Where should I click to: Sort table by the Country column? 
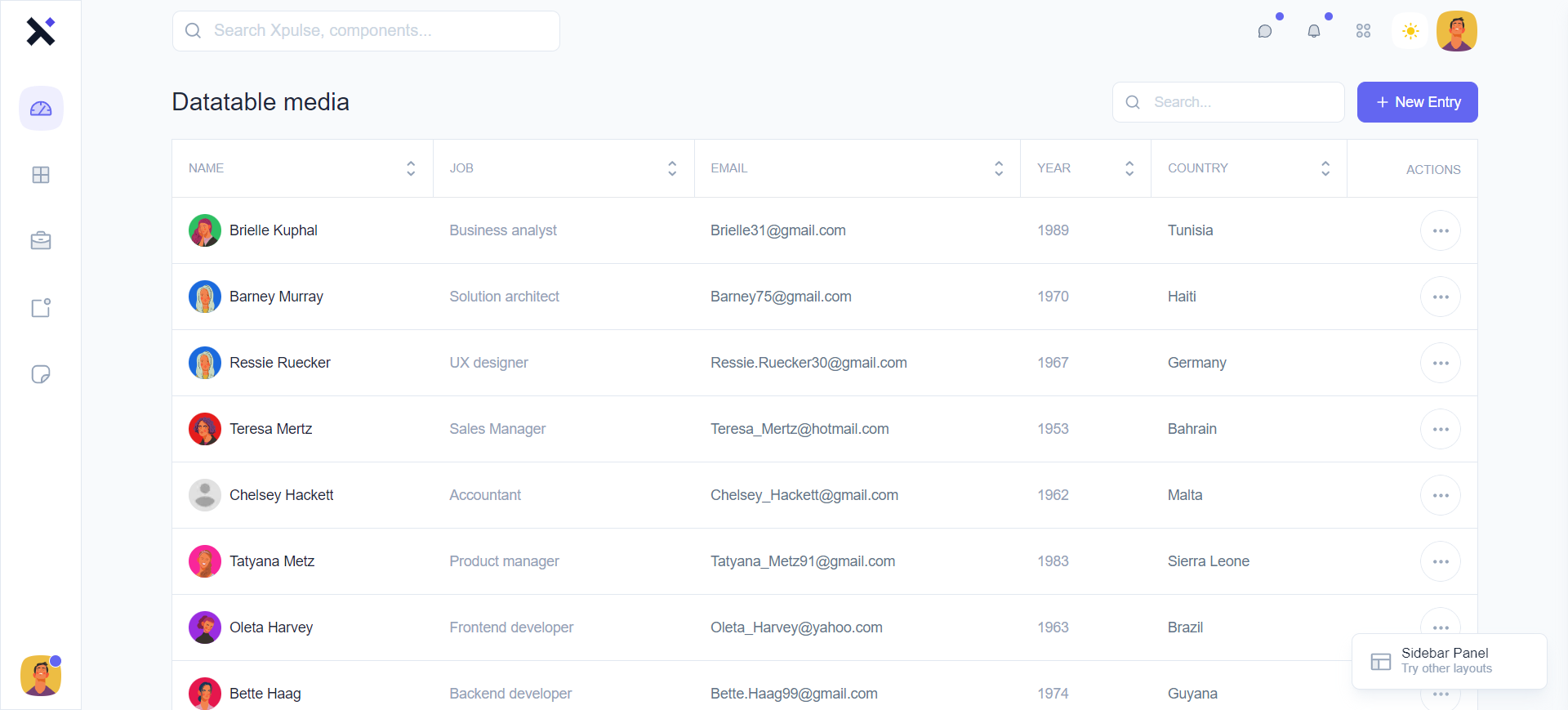[x=1325, y=168]
